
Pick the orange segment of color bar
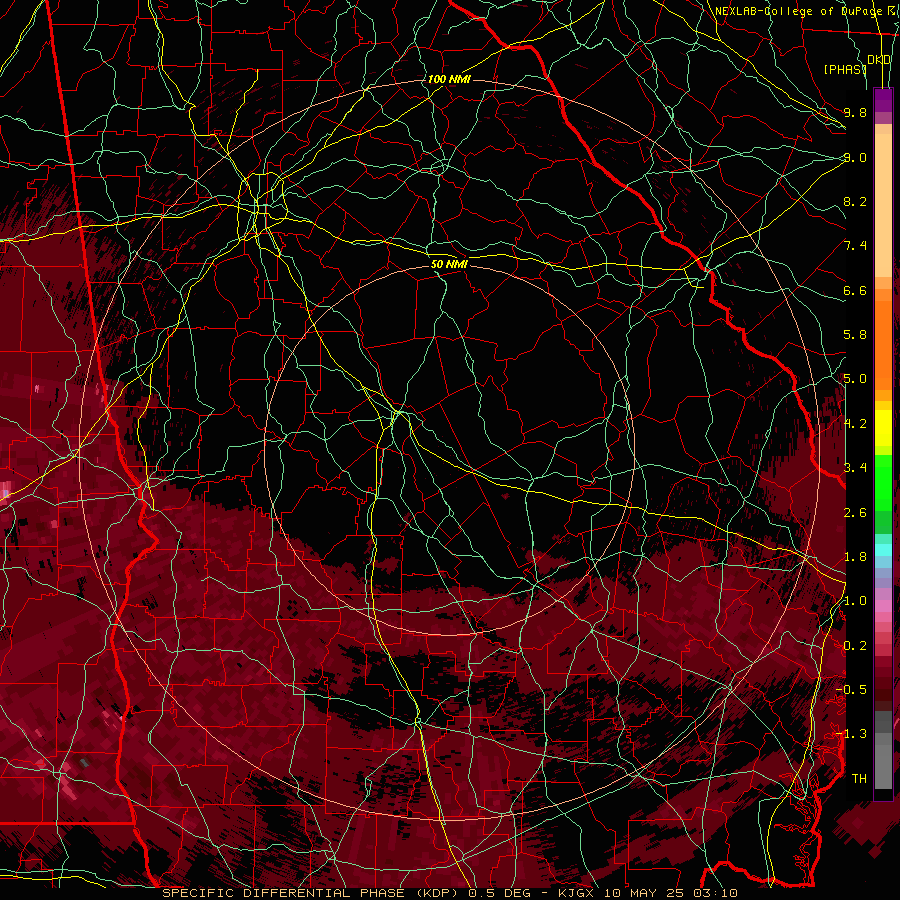883,345
